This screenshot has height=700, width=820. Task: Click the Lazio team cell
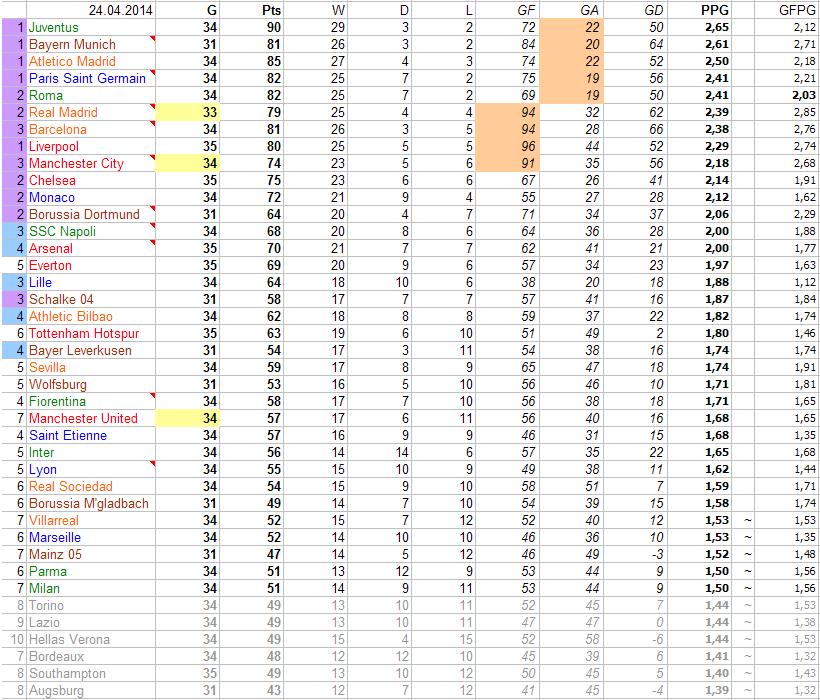coord(91,622)
